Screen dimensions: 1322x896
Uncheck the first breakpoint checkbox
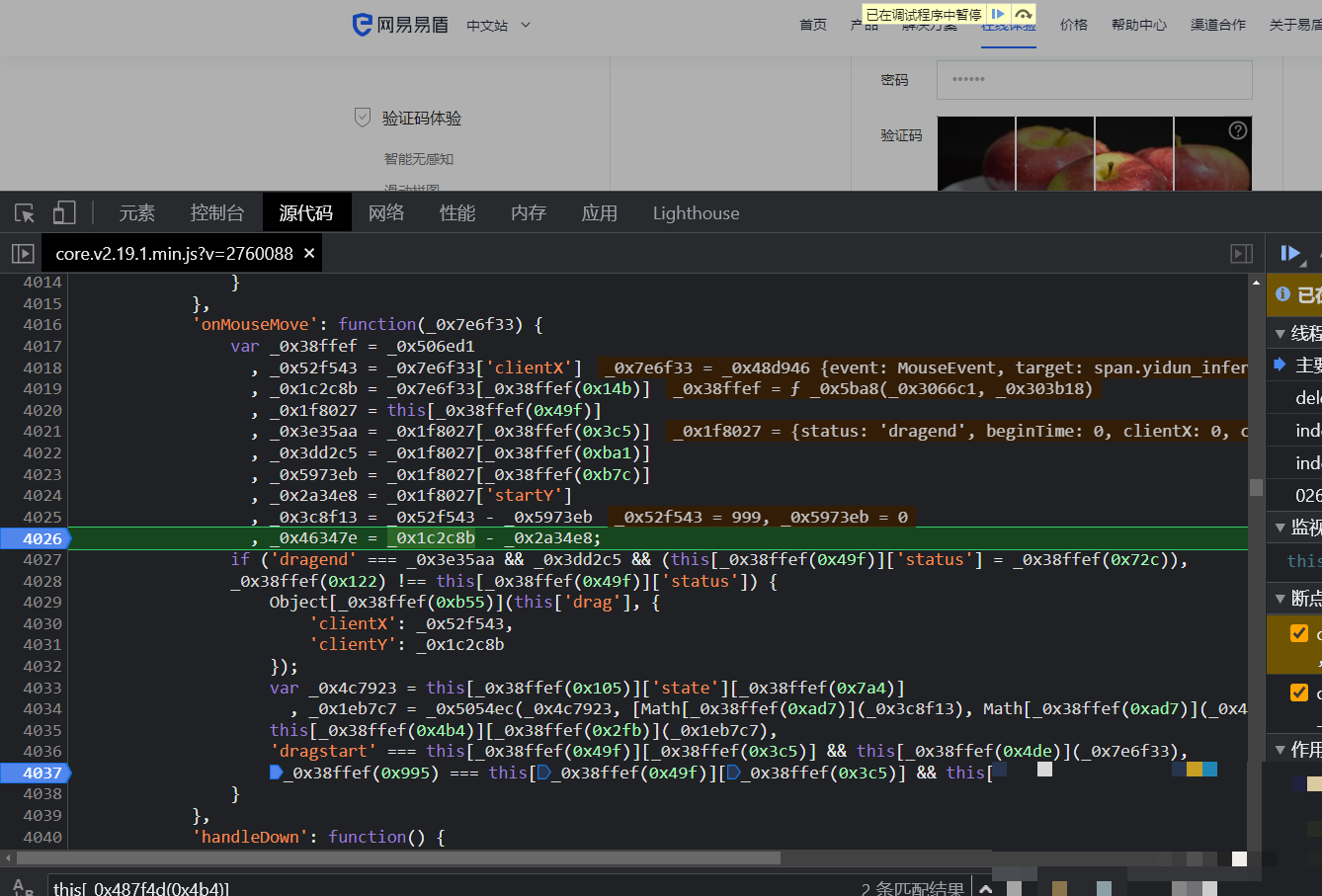(1299, 633)
